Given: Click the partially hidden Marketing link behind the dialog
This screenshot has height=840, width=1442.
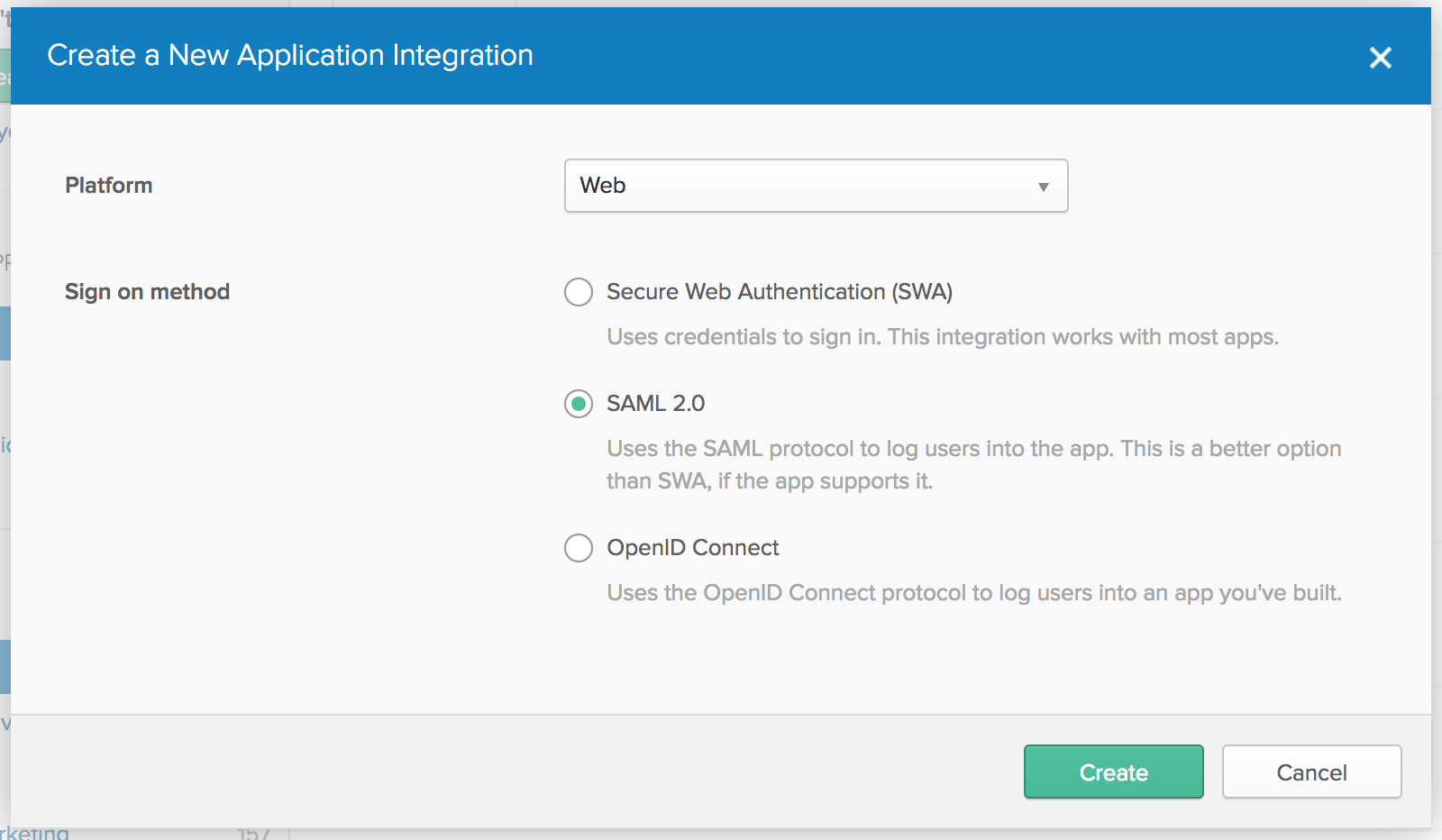Looking at the screenshot, I should [36, 833].
